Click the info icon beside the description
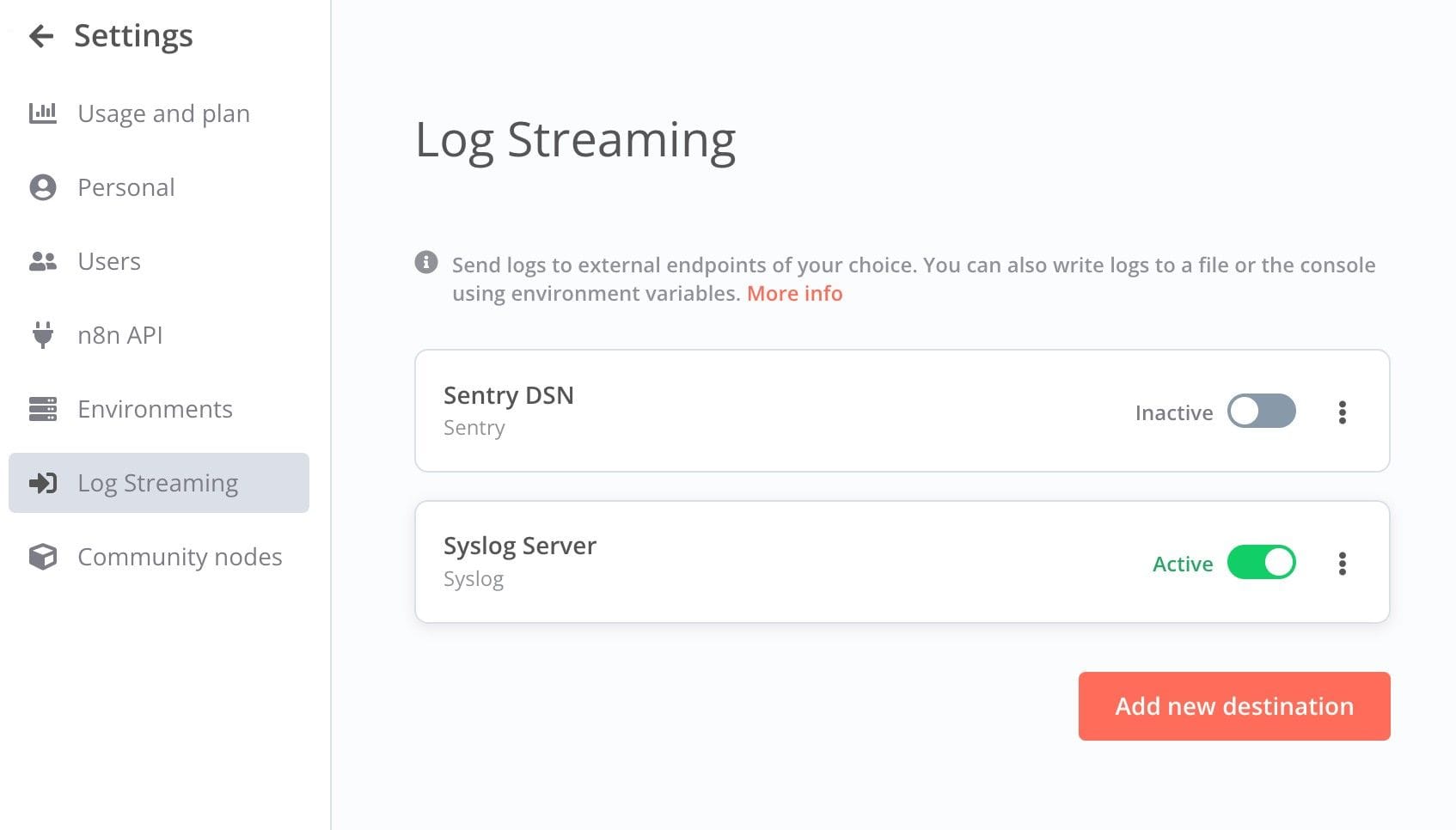Viewport: 1456px width, 830px height. coord(426,262)
